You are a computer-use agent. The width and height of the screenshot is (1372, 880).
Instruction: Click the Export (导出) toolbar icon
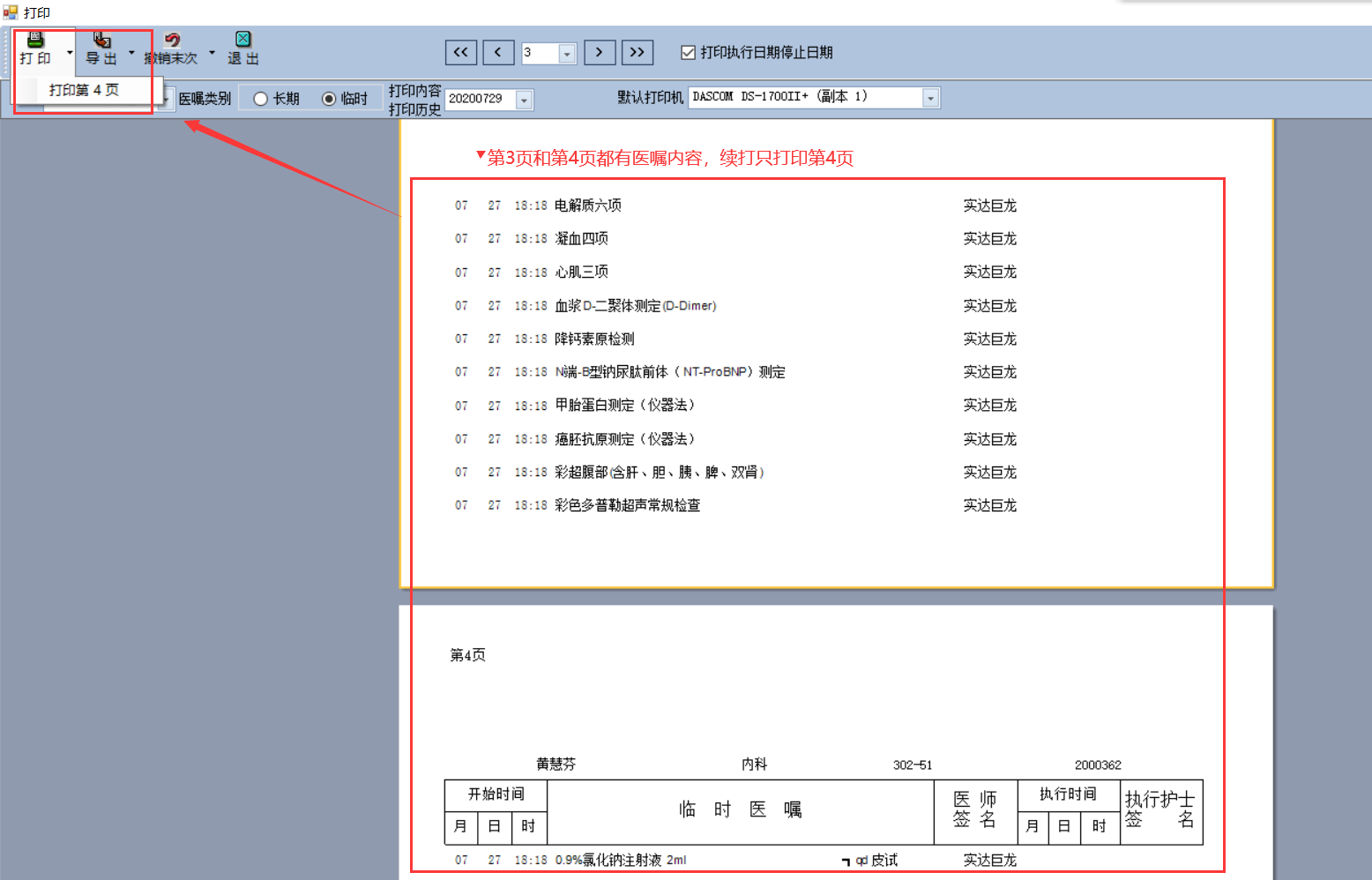pyautogui.click(x=101, y=48)
